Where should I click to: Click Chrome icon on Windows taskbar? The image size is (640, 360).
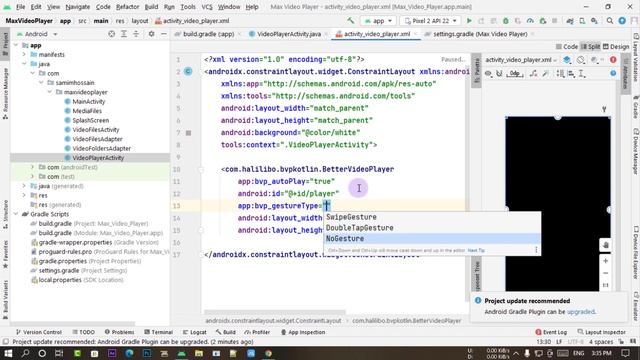pyautogui.click(x=268, y=353)
